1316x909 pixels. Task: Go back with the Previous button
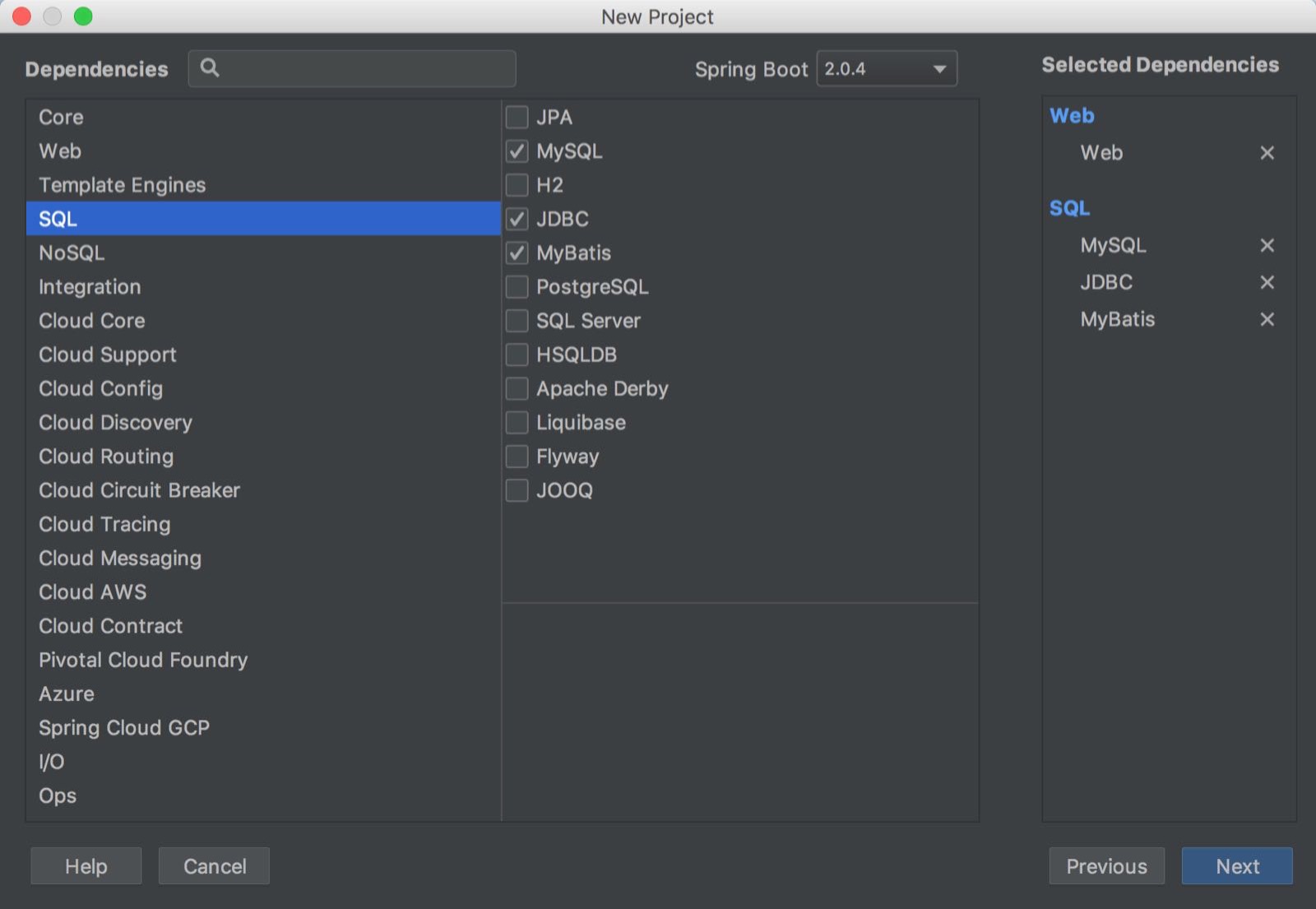tap(1106, 866)
